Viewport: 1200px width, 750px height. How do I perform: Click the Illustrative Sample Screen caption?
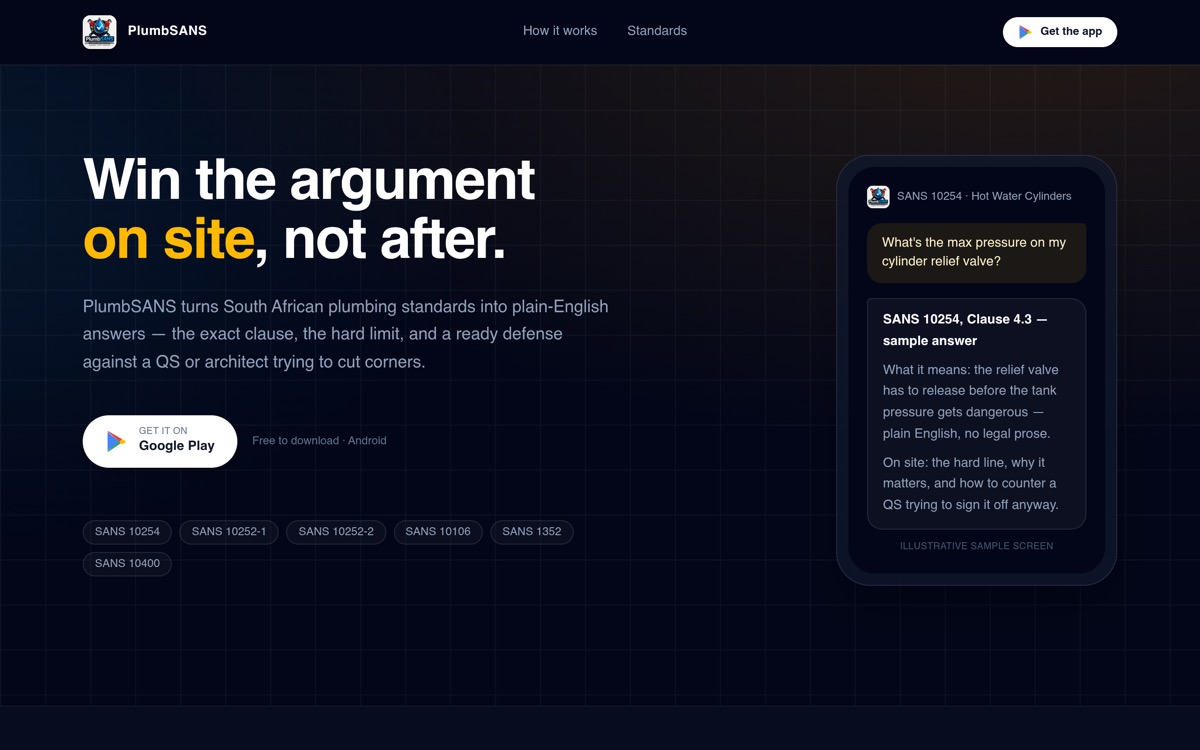(x=976, y=546)
